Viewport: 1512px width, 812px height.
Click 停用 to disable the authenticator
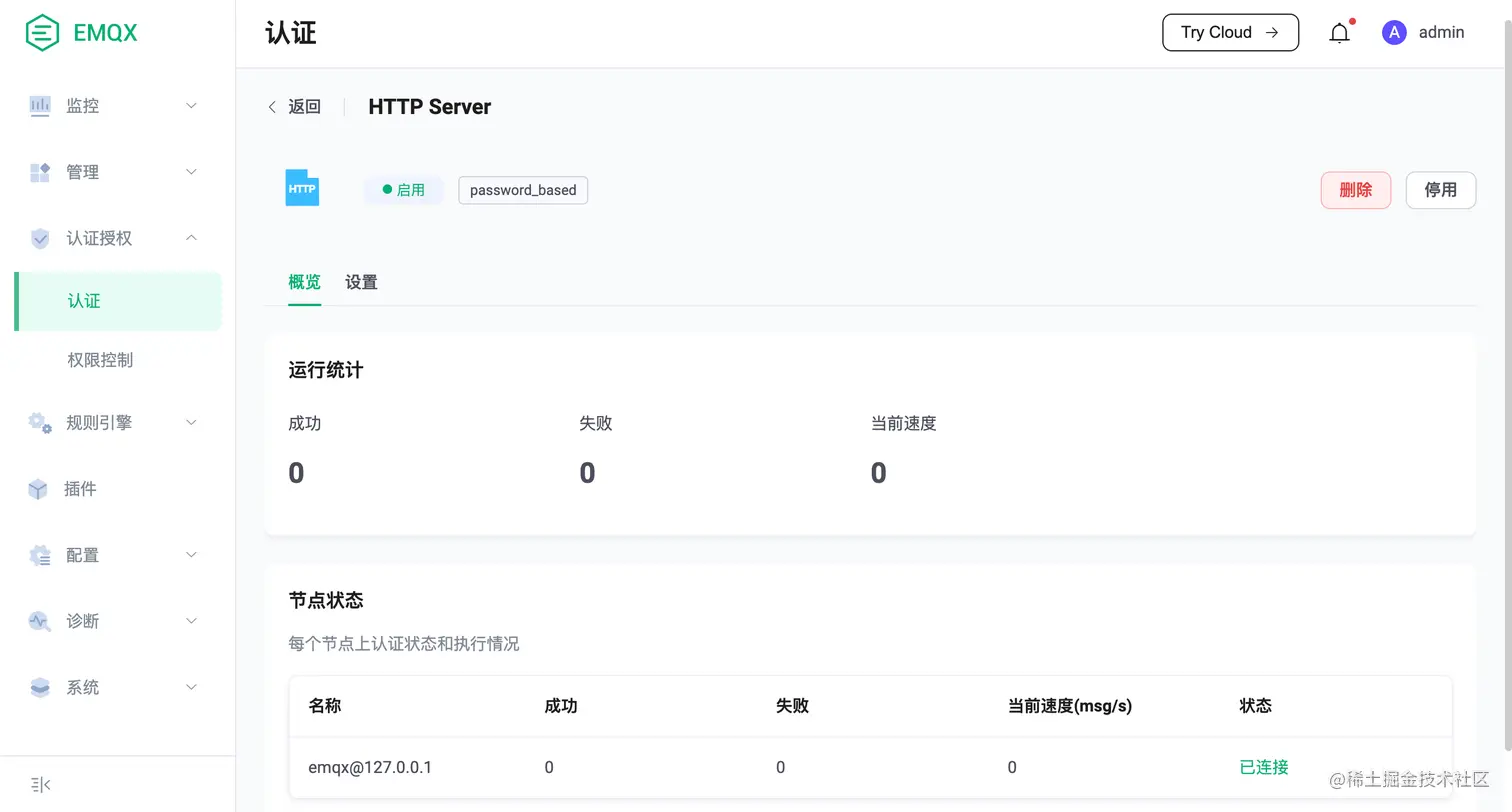coord(1441,189)
